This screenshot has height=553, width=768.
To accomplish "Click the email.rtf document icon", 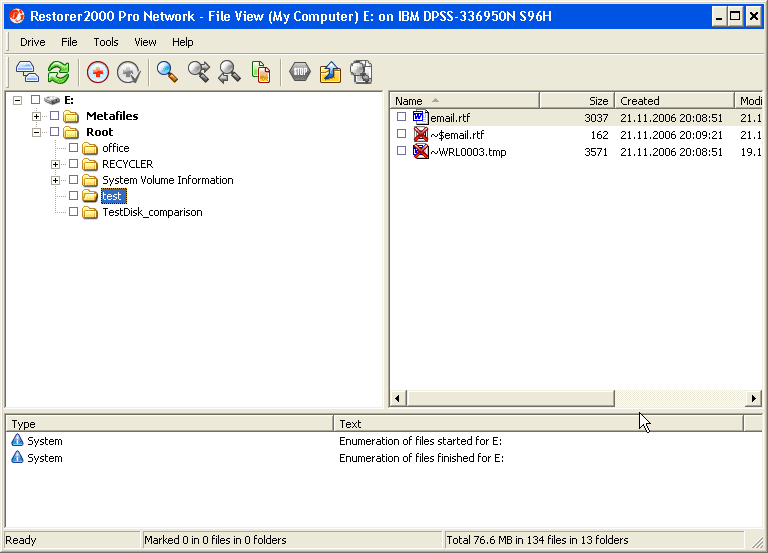I will [x=421, y=118].
